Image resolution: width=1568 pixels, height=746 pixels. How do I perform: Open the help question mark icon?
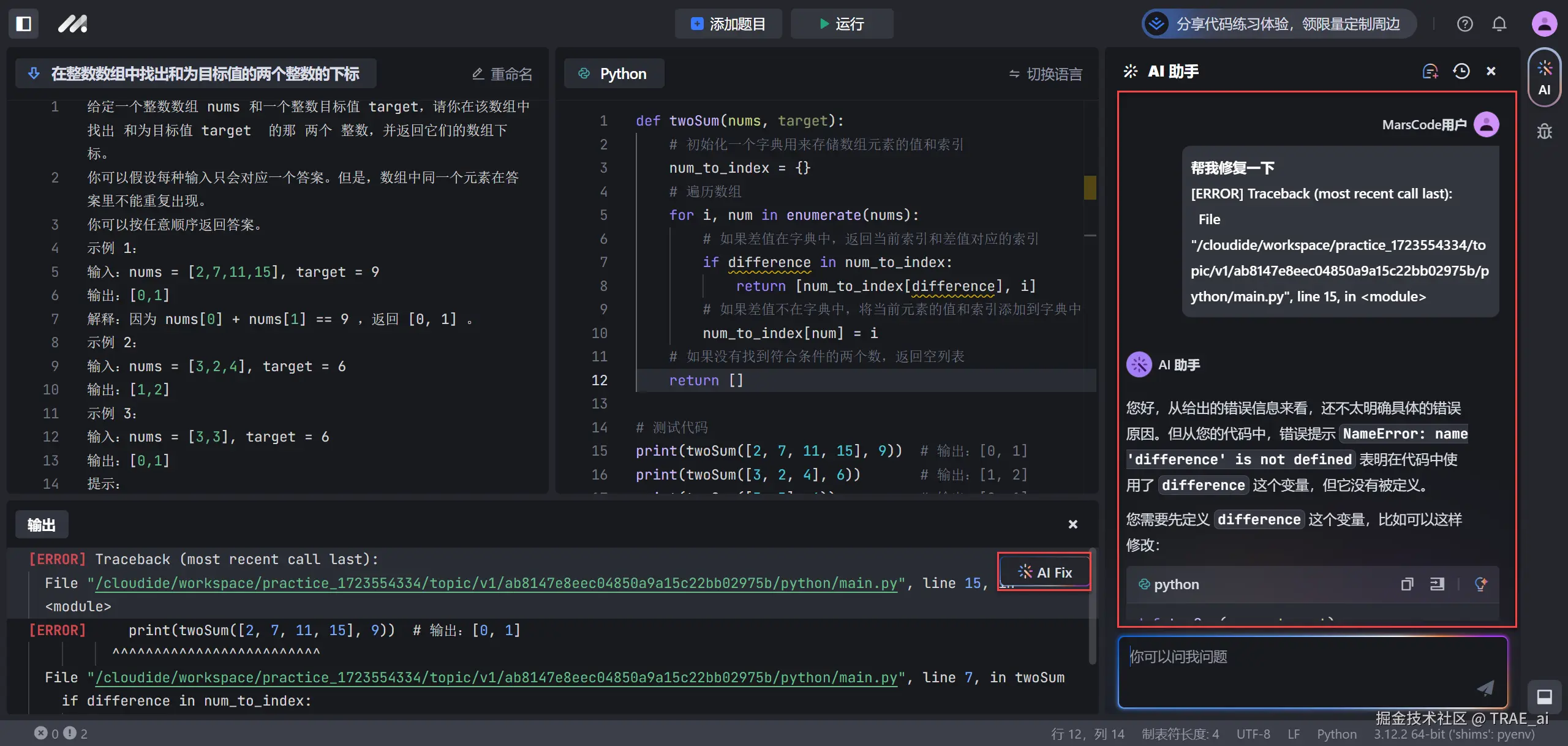coord(1464,24)
